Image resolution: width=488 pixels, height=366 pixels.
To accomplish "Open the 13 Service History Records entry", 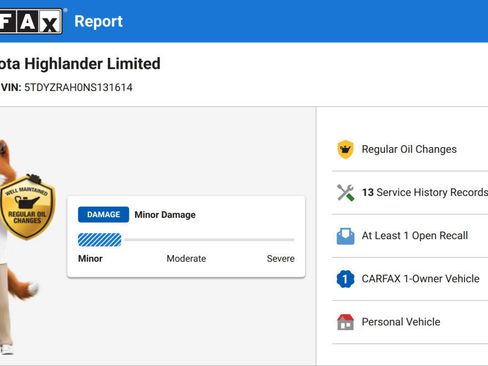I will [x=410, y=193].
